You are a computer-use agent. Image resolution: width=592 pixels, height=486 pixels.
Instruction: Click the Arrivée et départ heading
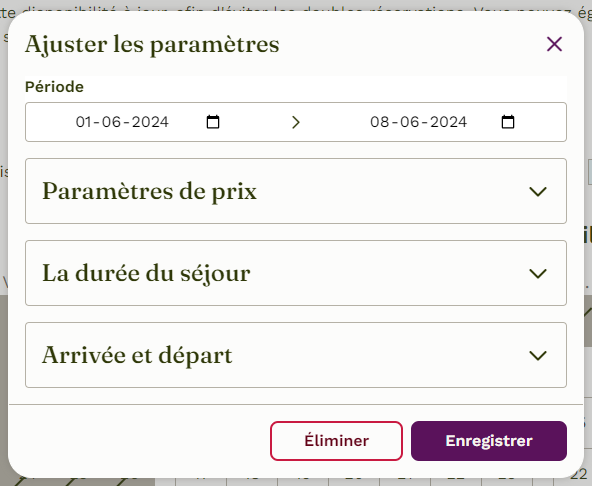click(137, 355)
